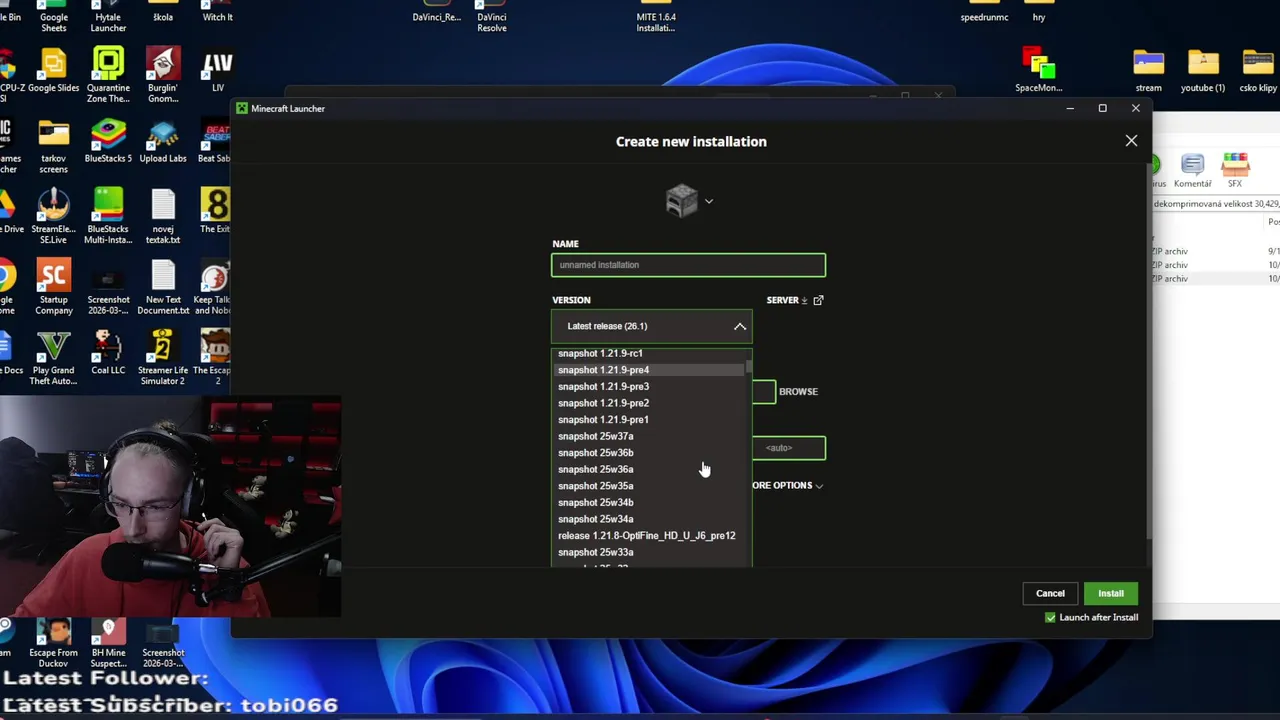Click the version list scrollbar thumb
Screen dimensions: 1280x720
tap(748, 368)
